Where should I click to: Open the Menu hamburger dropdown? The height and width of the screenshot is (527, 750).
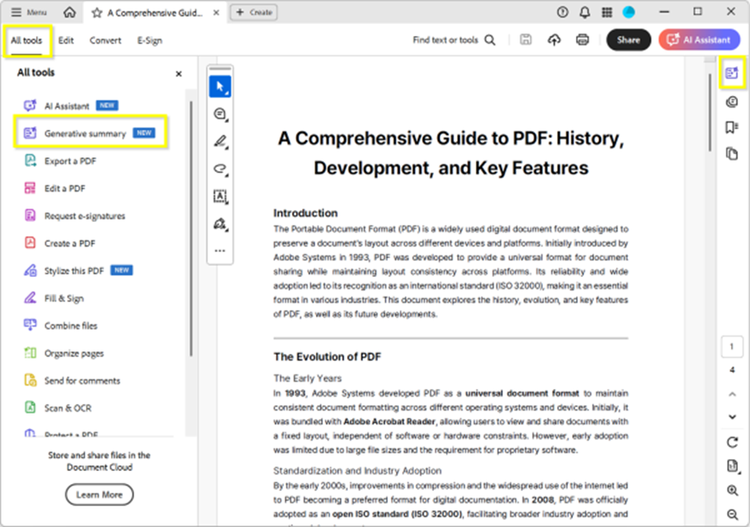pyautogui.click(x=29, y=12)
